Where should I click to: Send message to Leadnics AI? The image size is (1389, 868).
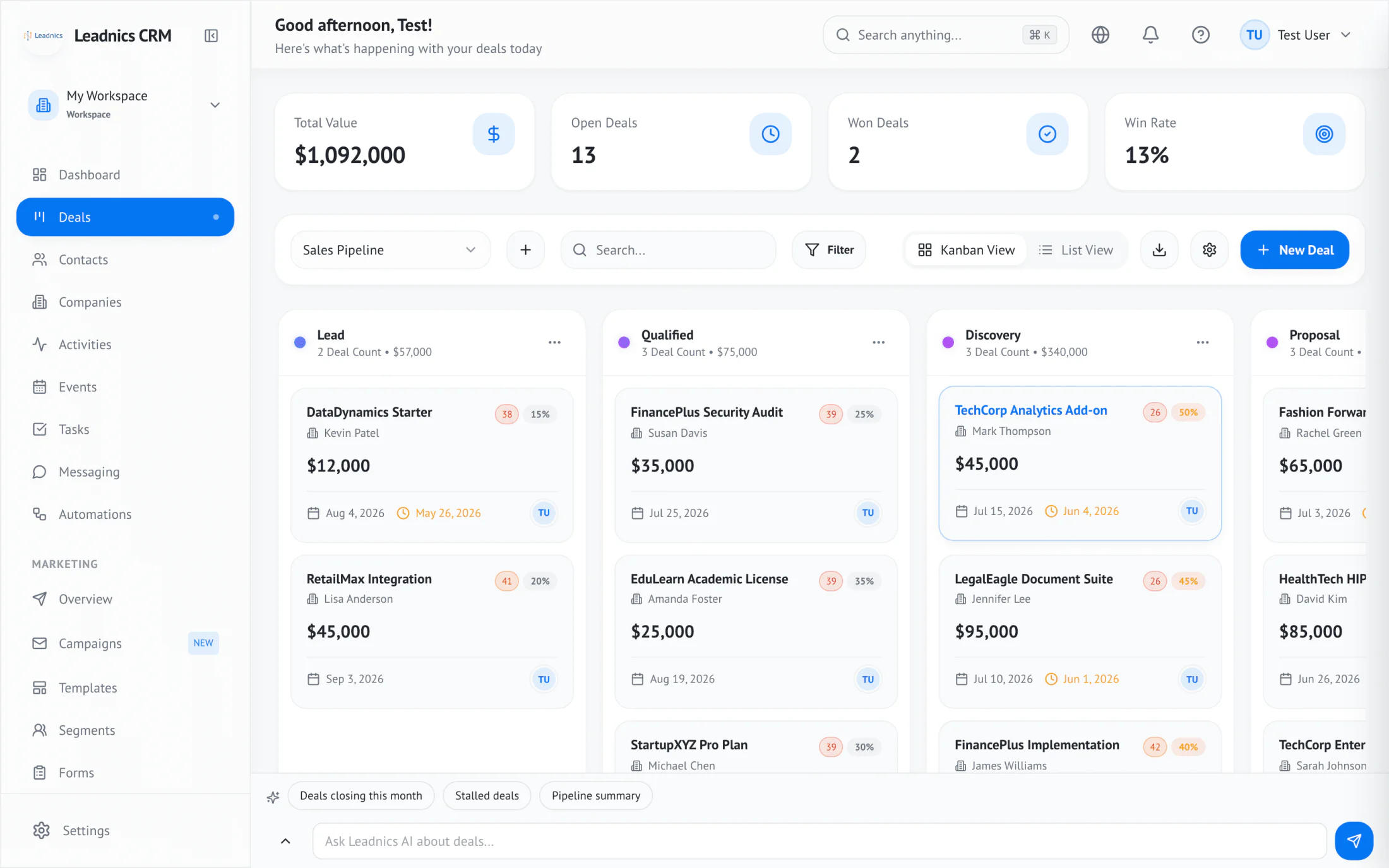click(1354, 840)
